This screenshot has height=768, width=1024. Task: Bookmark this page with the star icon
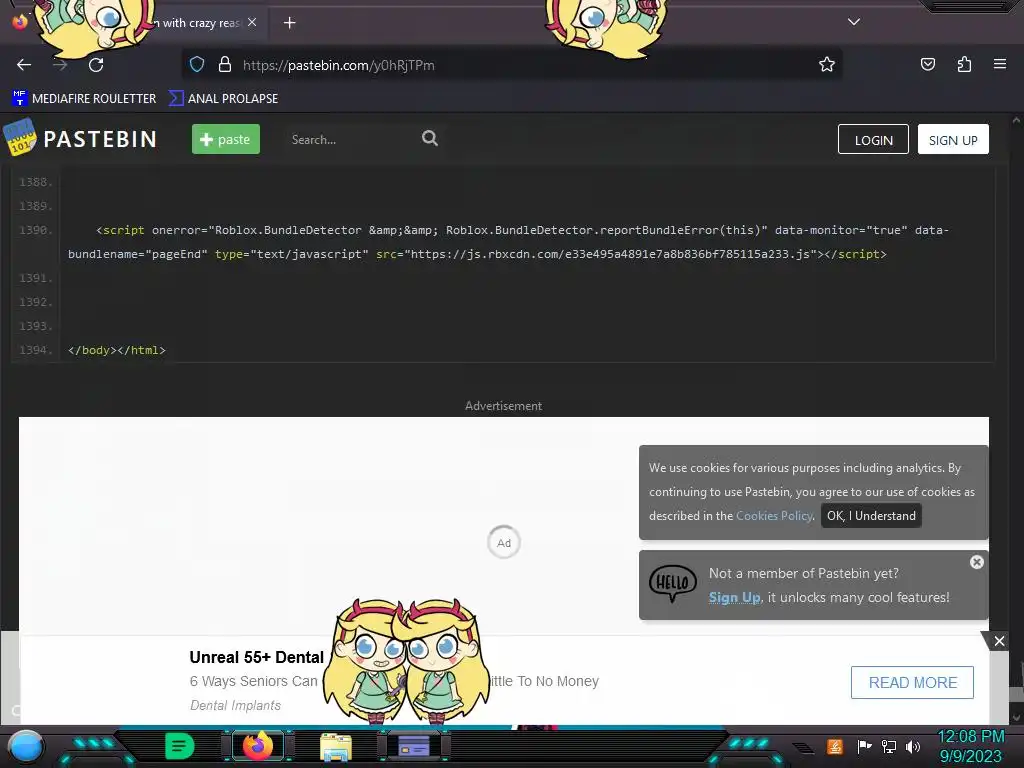[x=827, y=65]
